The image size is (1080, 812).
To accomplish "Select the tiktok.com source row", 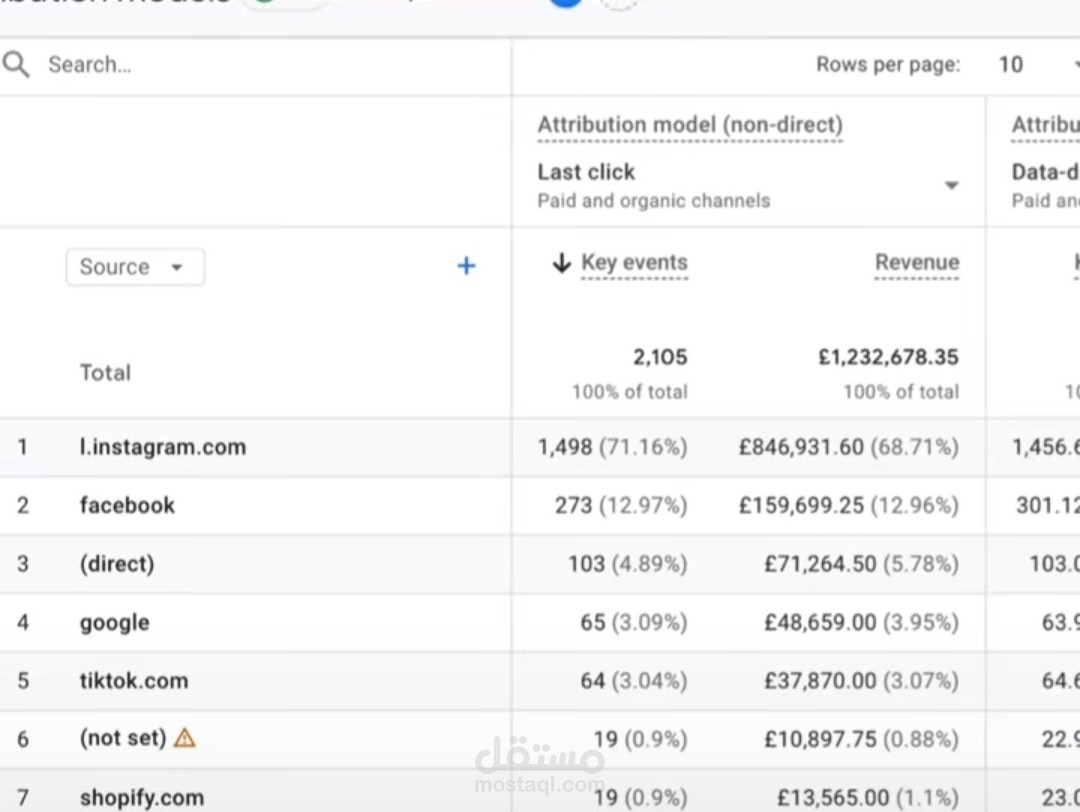I will coord(134,681).
